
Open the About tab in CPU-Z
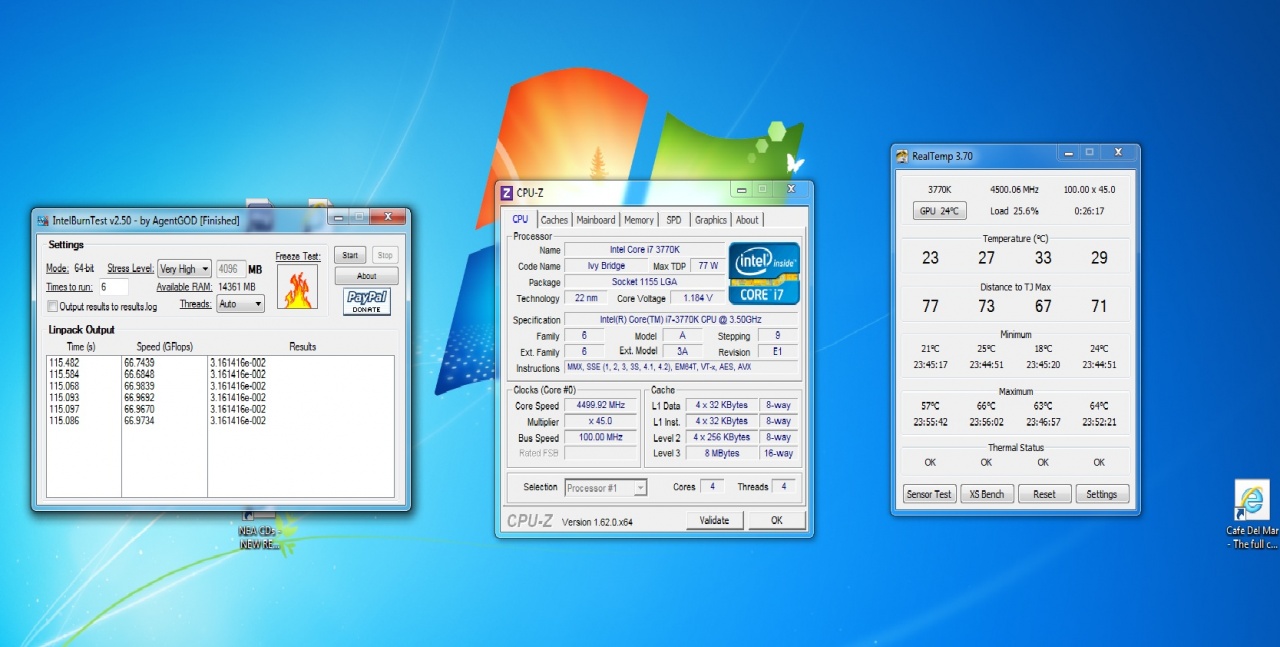(x=748, y=220)
